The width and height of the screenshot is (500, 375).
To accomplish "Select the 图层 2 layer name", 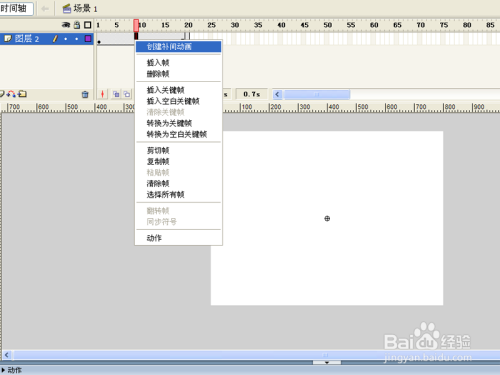I will click(x=27, y=39).
